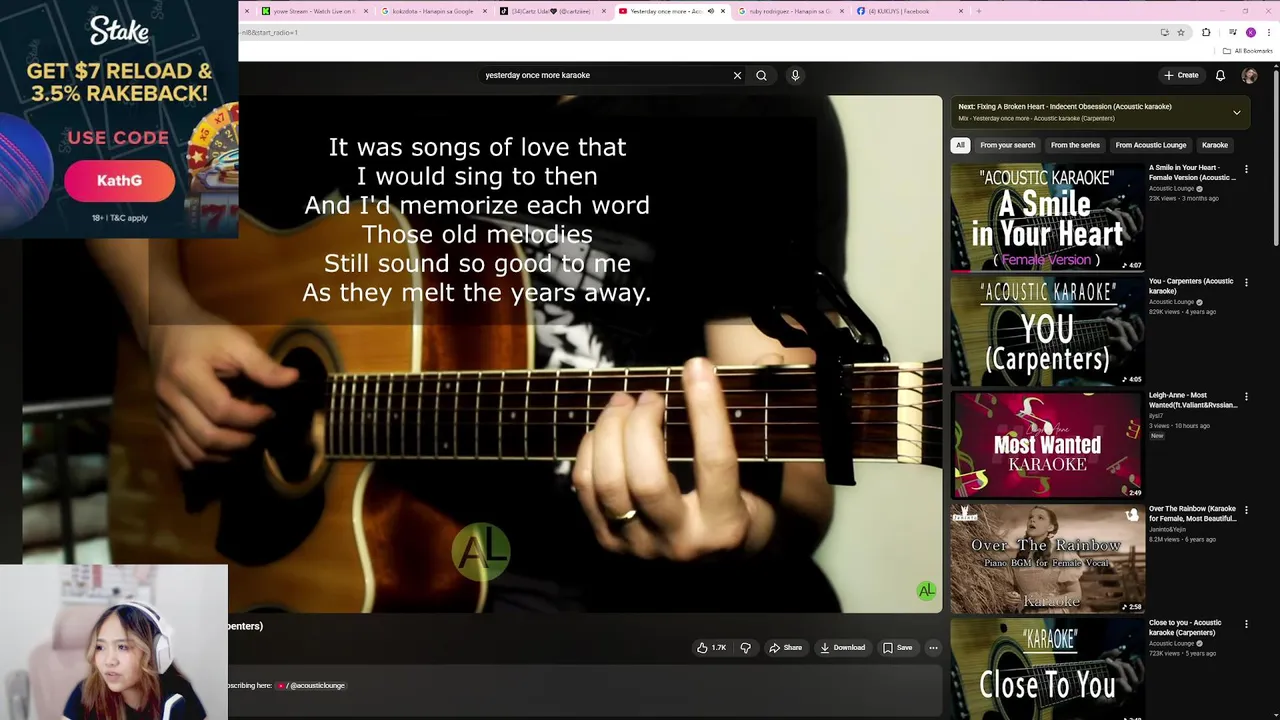Click the browser address bar URL

(269, 32)
